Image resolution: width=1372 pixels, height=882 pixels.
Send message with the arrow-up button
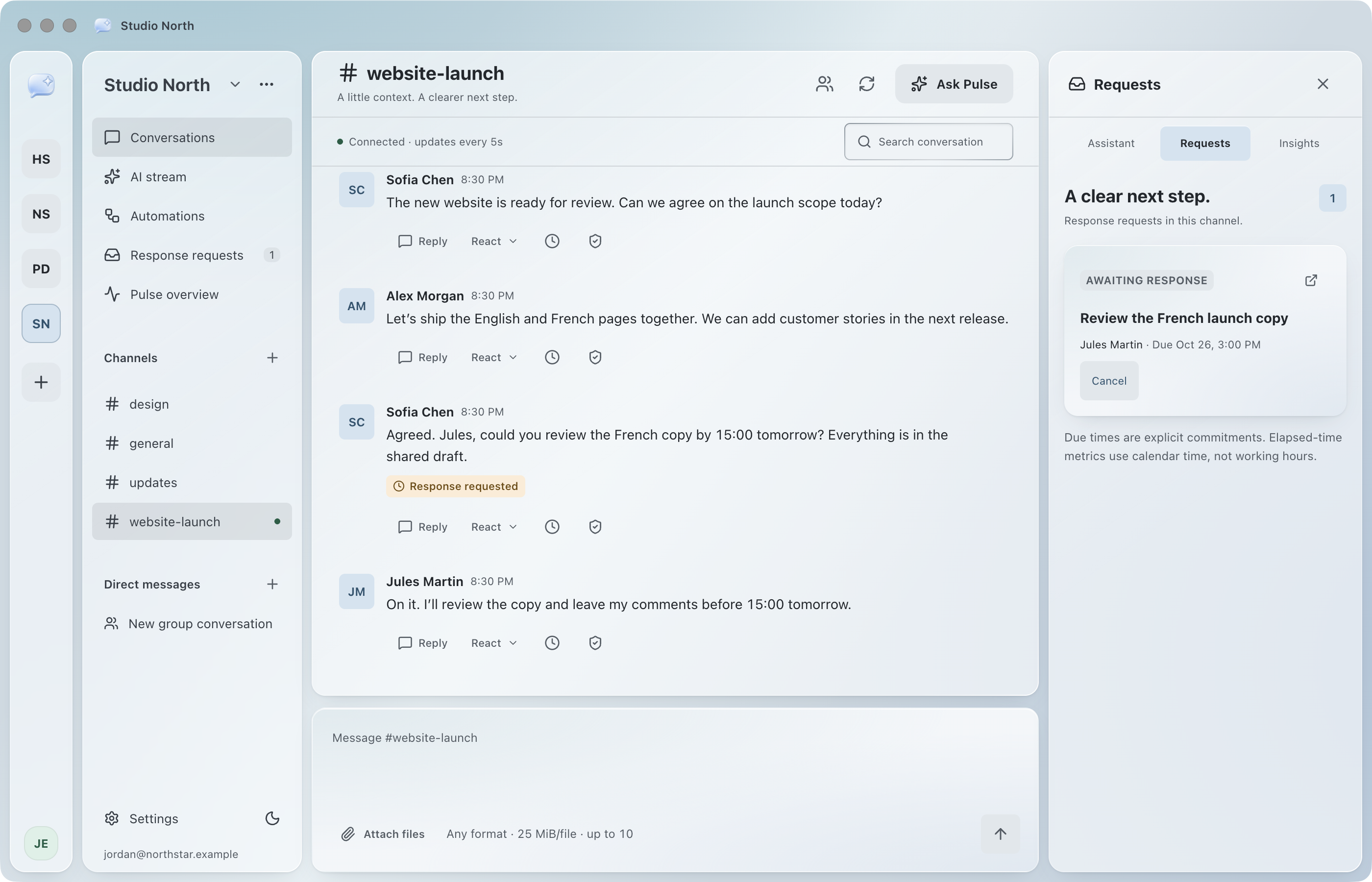[1000, 834]
